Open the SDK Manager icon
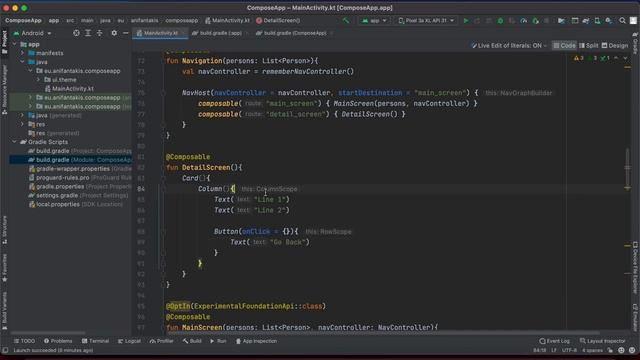Viewport: 640px width, 360px height. click(x=609, y=20)
